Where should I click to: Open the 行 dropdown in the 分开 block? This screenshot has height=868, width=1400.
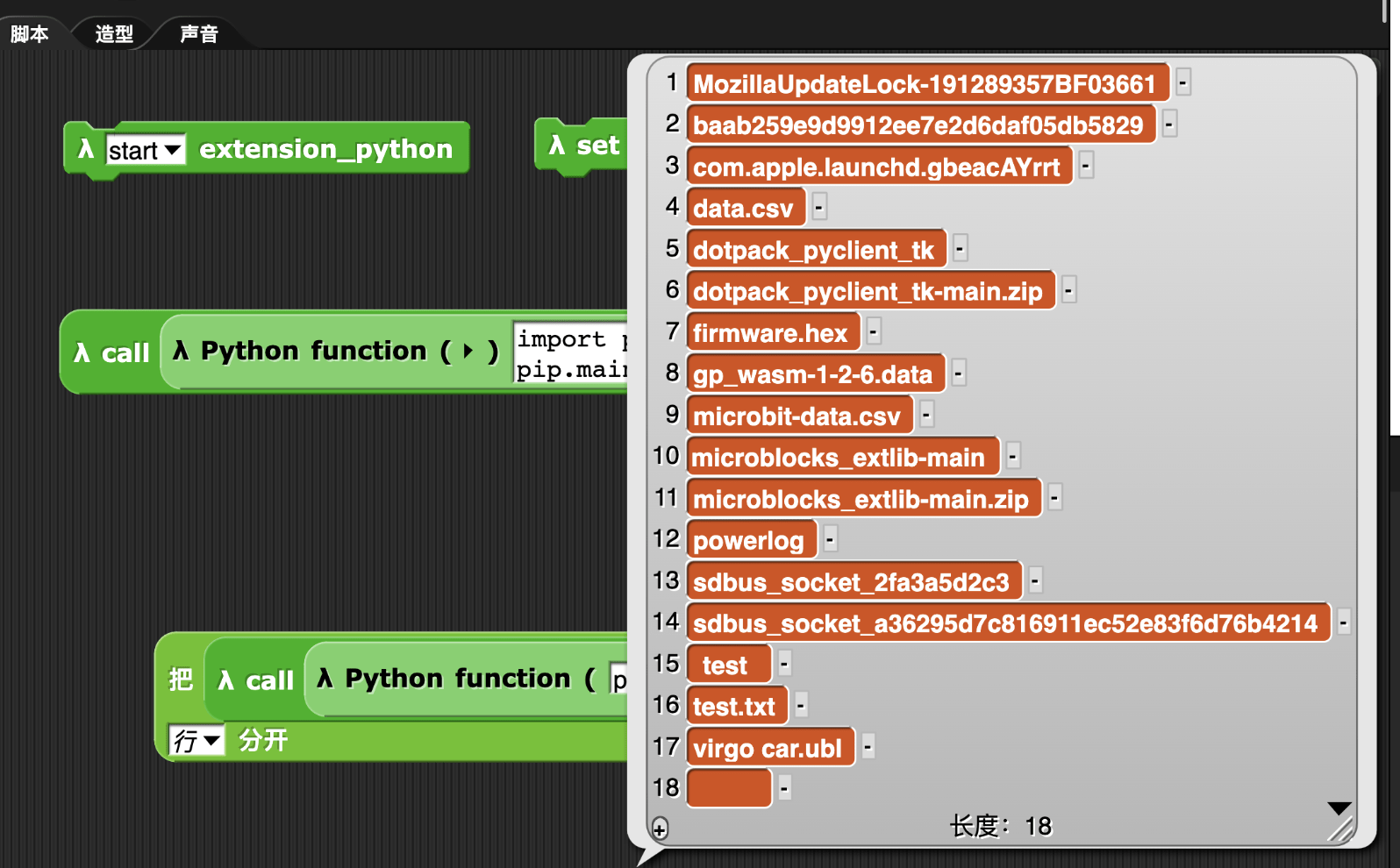tap(196, 741)
